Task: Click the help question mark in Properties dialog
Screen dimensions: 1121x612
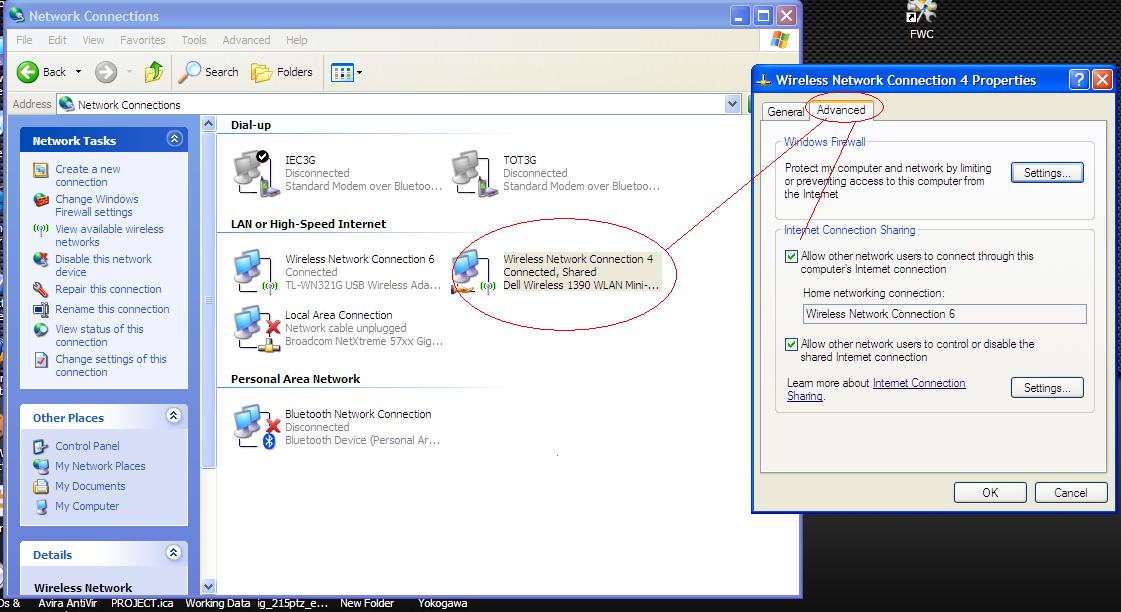Action: point(1079,79)
